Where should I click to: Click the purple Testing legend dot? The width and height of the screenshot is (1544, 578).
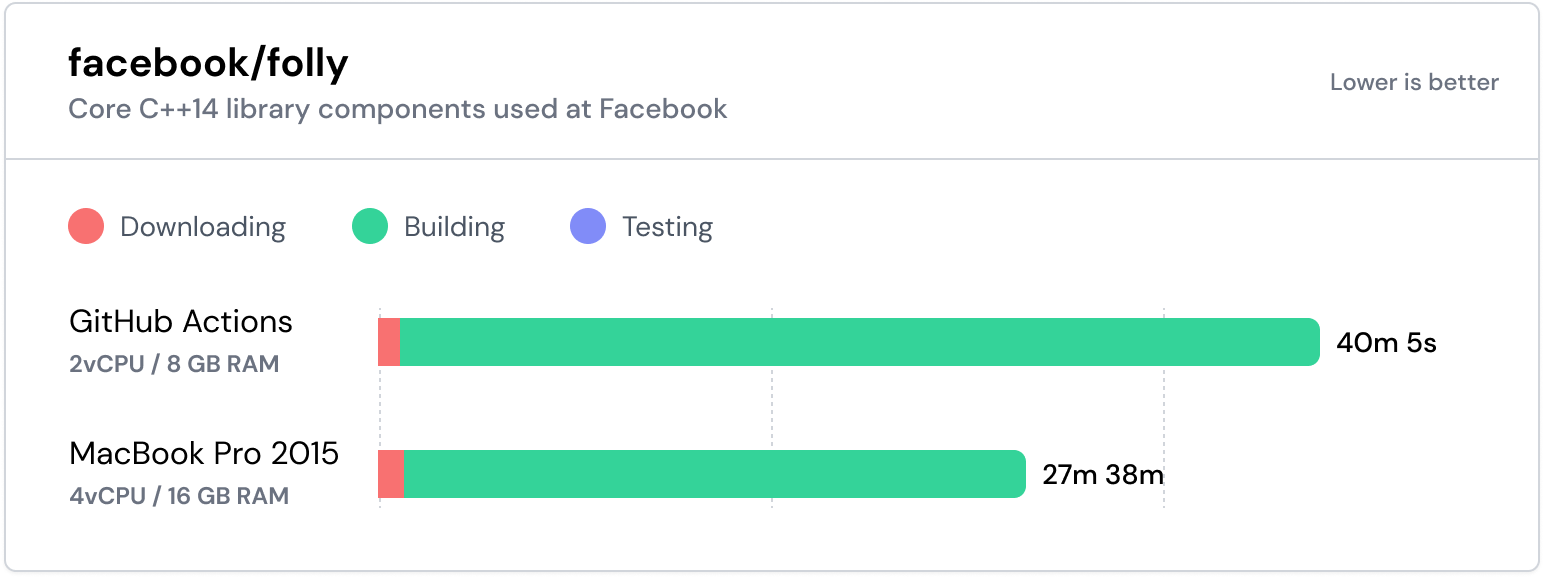click(588, 227)
